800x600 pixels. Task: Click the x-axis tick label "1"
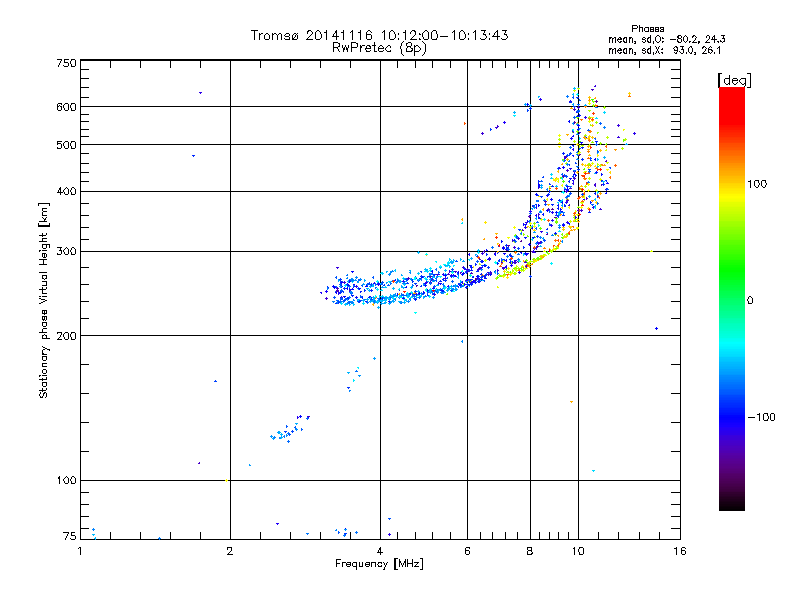pos(80,551)
